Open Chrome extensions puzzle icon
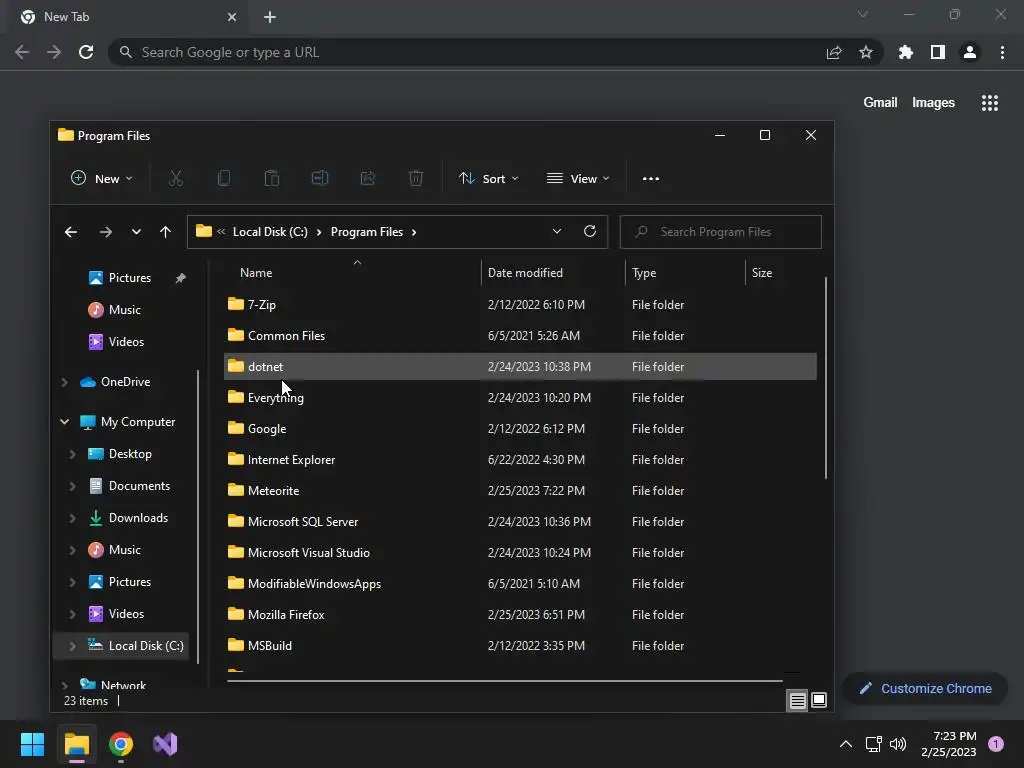1024x768 pixels. point(906,52)
